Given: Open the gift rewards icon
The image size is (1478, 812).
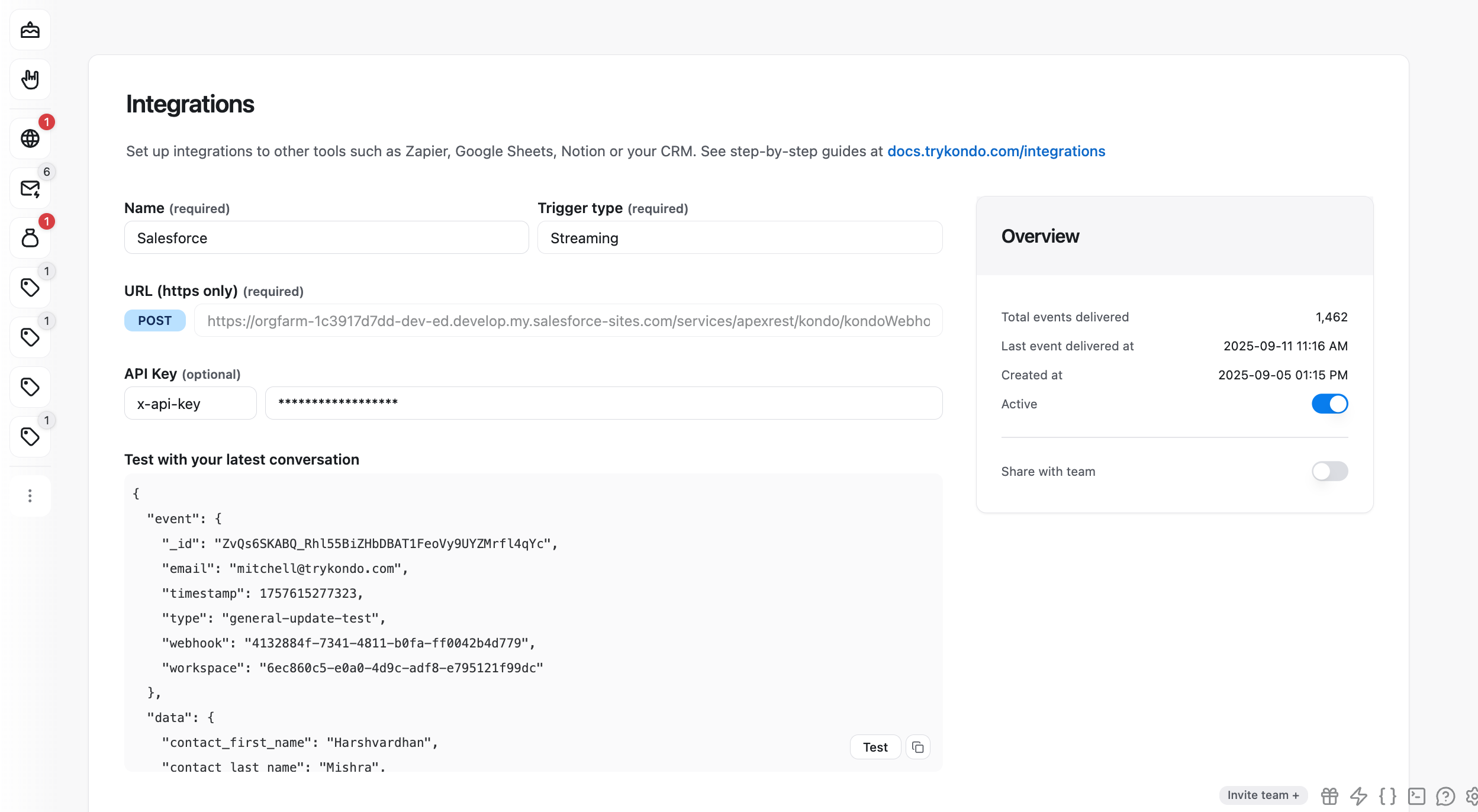Looking at the screenshot, I should coord(1329,796).
